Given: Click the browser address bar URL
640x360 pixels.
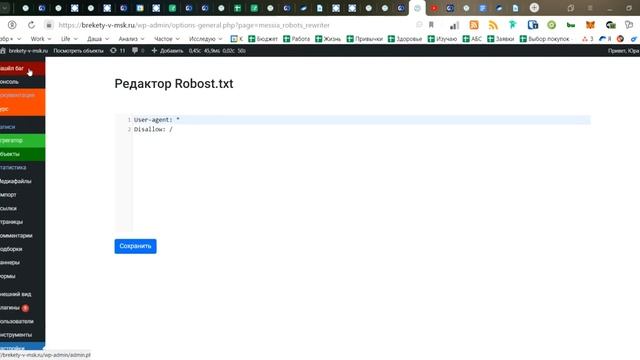Looking at the screenshot, I should (194, 25).
